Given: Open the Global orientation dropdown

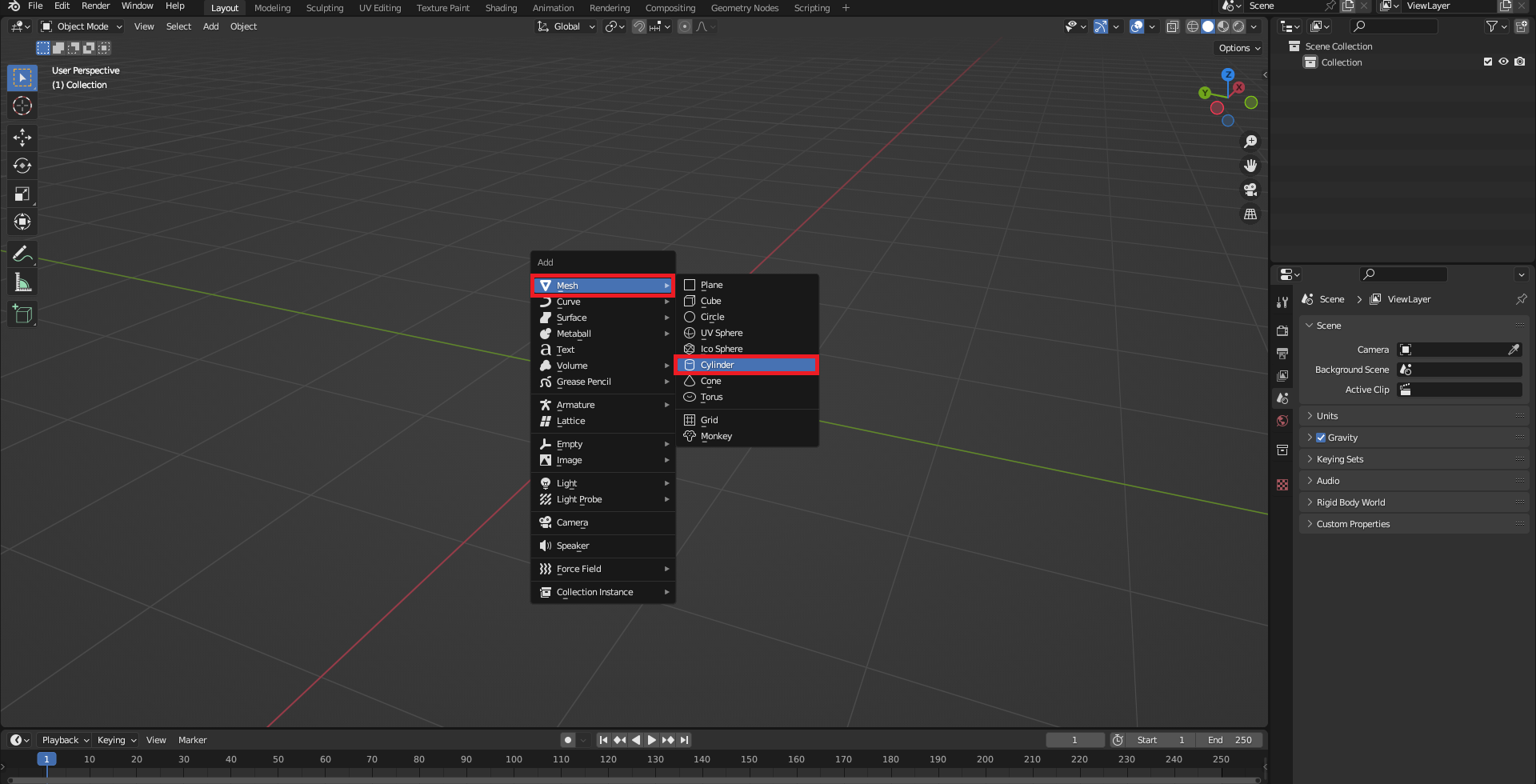Looking at the screenshot, I should point(566,26).
